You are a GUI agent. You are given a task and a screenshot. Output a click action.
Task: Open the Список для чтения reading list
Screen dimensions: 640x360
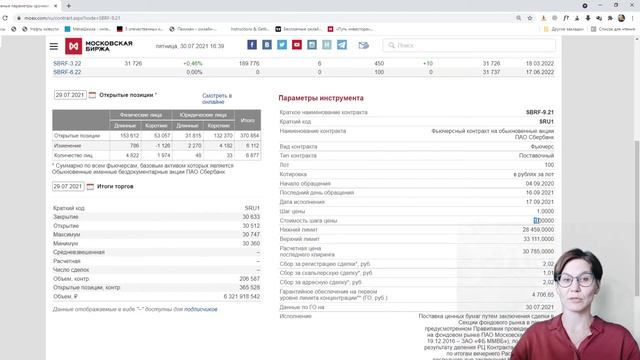(613, 29)
